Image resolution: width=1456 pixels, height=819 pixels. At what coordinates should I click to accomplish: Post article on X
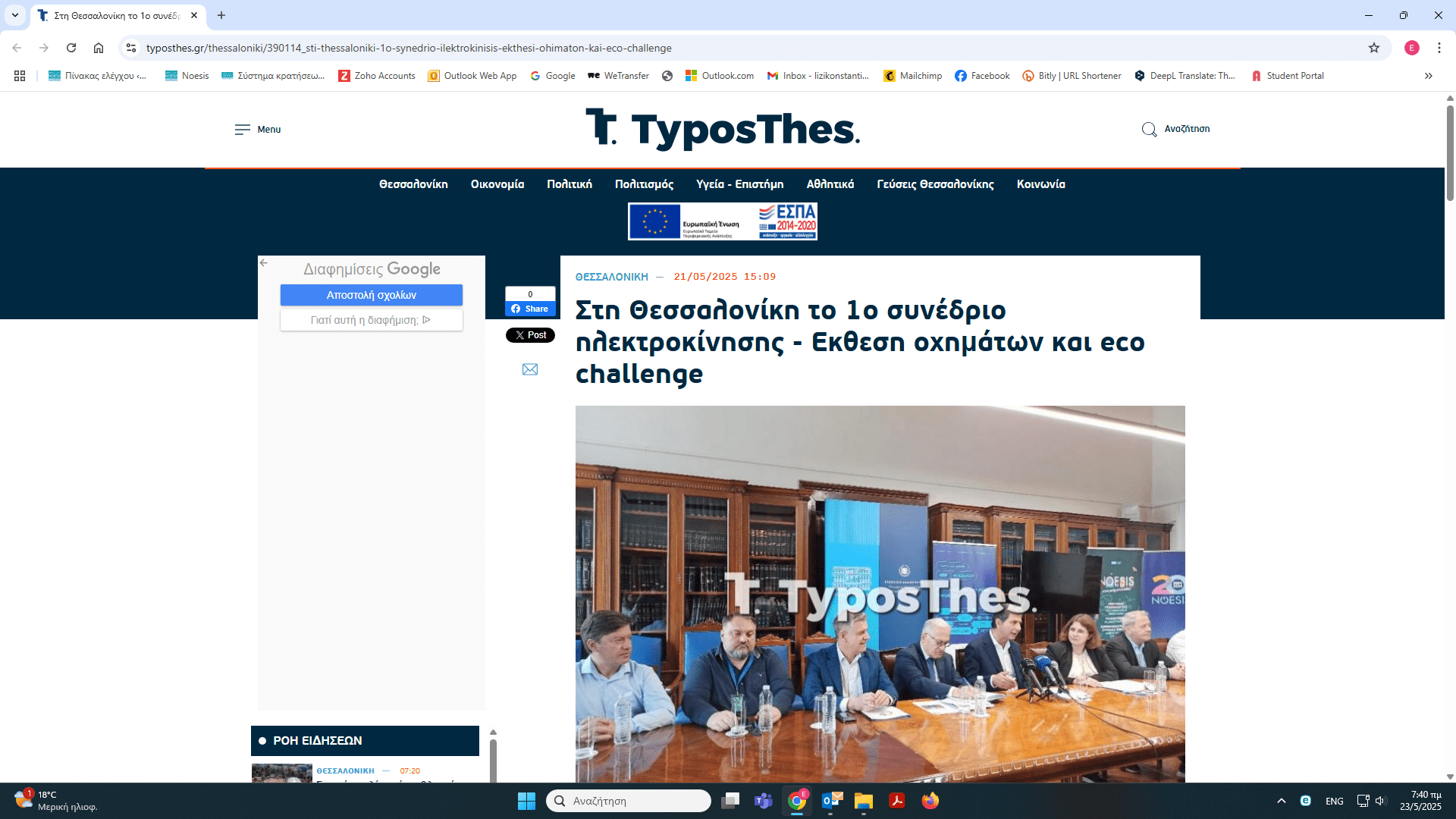pyautogui.click(x=530, y=335)
